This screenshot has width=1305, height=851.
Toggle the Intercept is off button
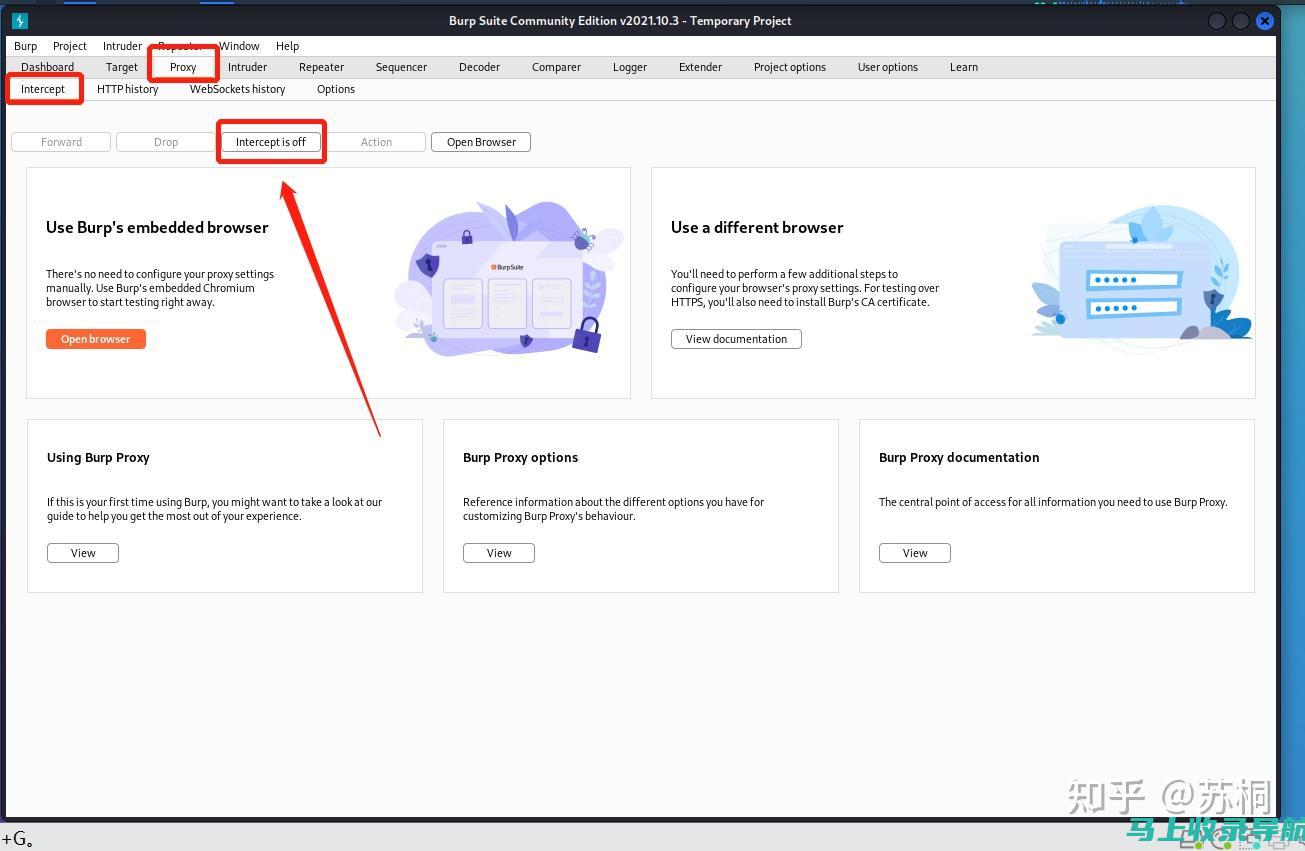tap(271, 142)
